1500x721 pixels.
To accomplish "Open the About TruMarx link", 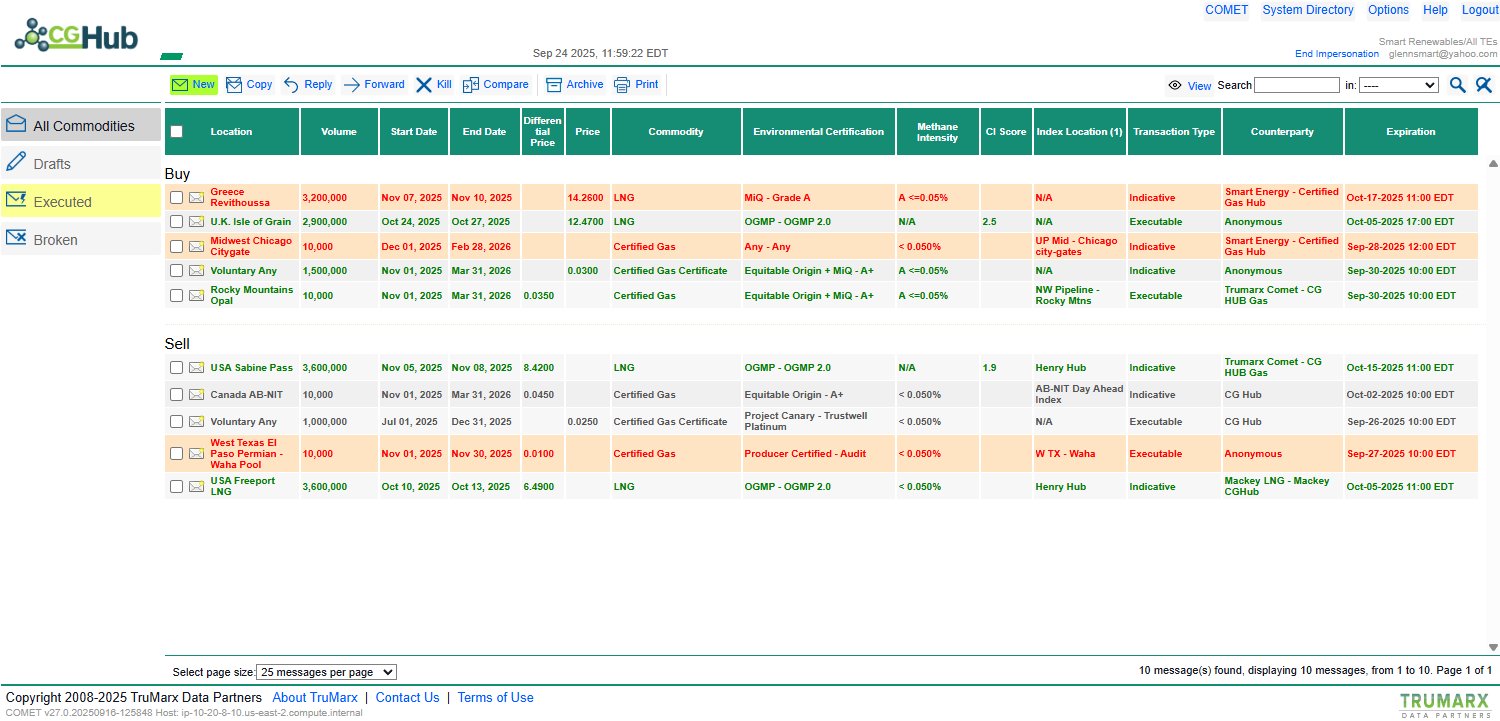I will (315, 698).
